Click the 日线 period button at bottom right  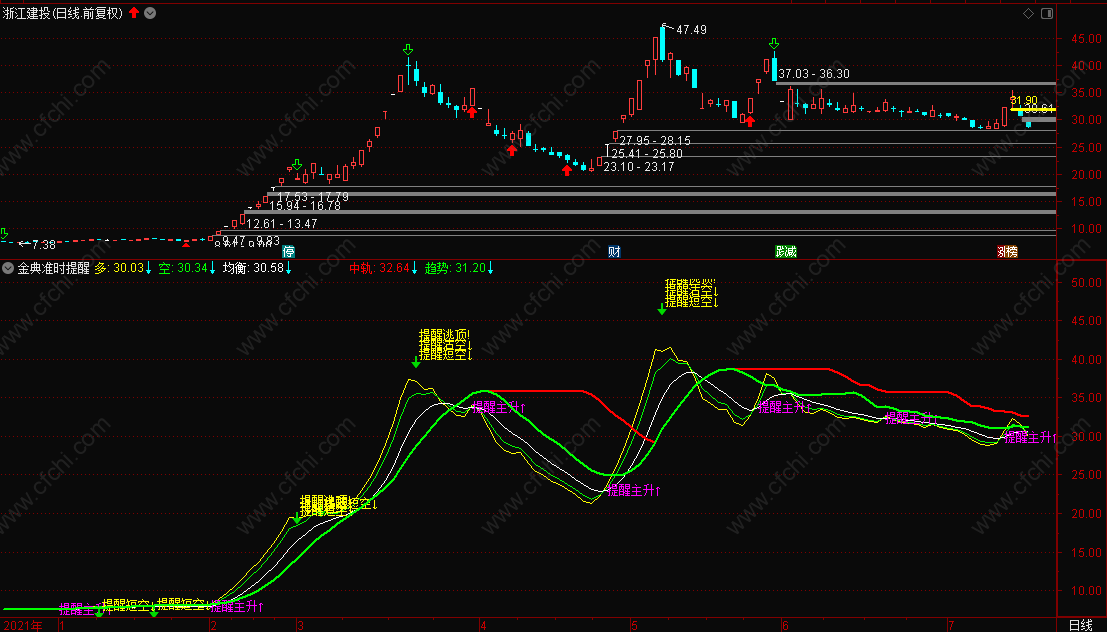point(1081,625)
